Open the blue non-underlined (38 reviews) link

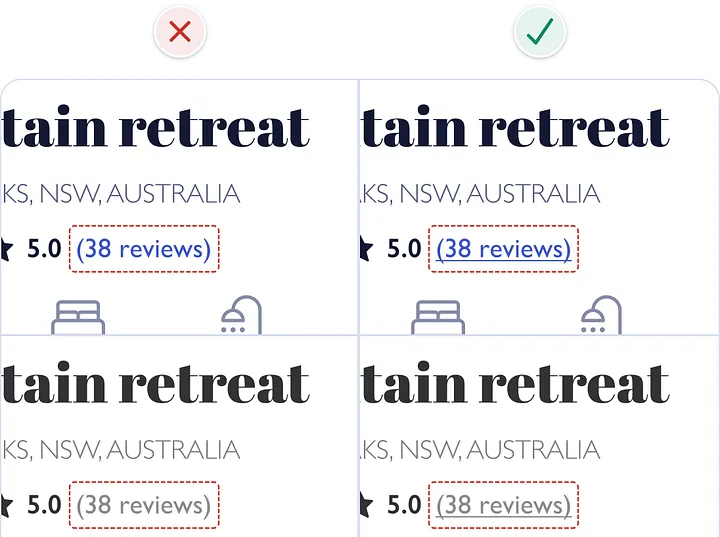144,249
